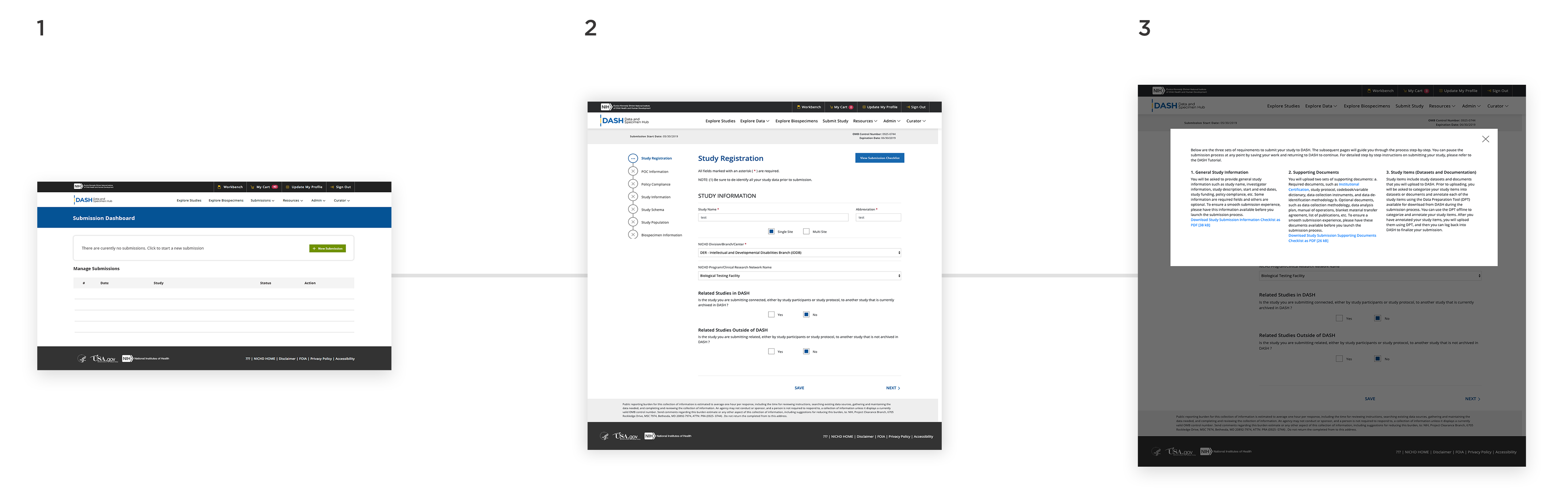Click Sign Out in screen 1 header
Screen dimensions: 1568x493
340,187
